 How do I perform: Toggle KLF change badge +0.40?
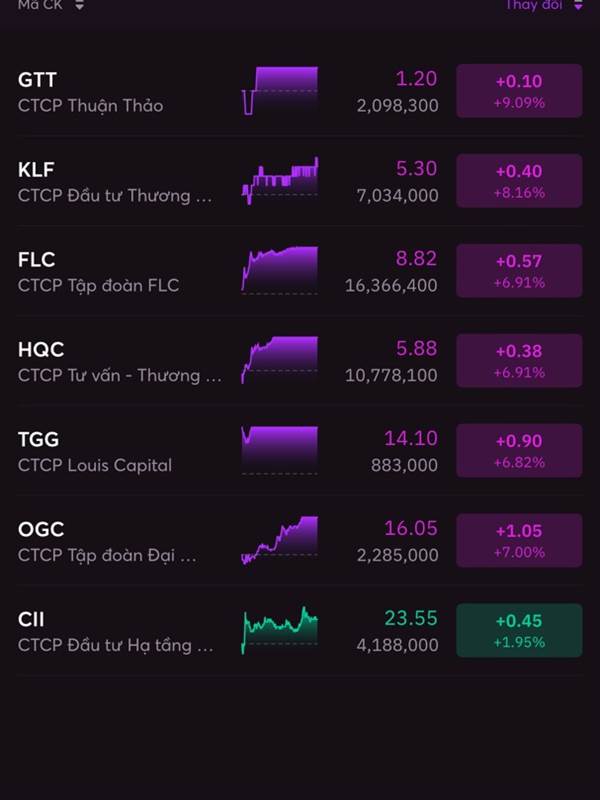click(519, 181)
